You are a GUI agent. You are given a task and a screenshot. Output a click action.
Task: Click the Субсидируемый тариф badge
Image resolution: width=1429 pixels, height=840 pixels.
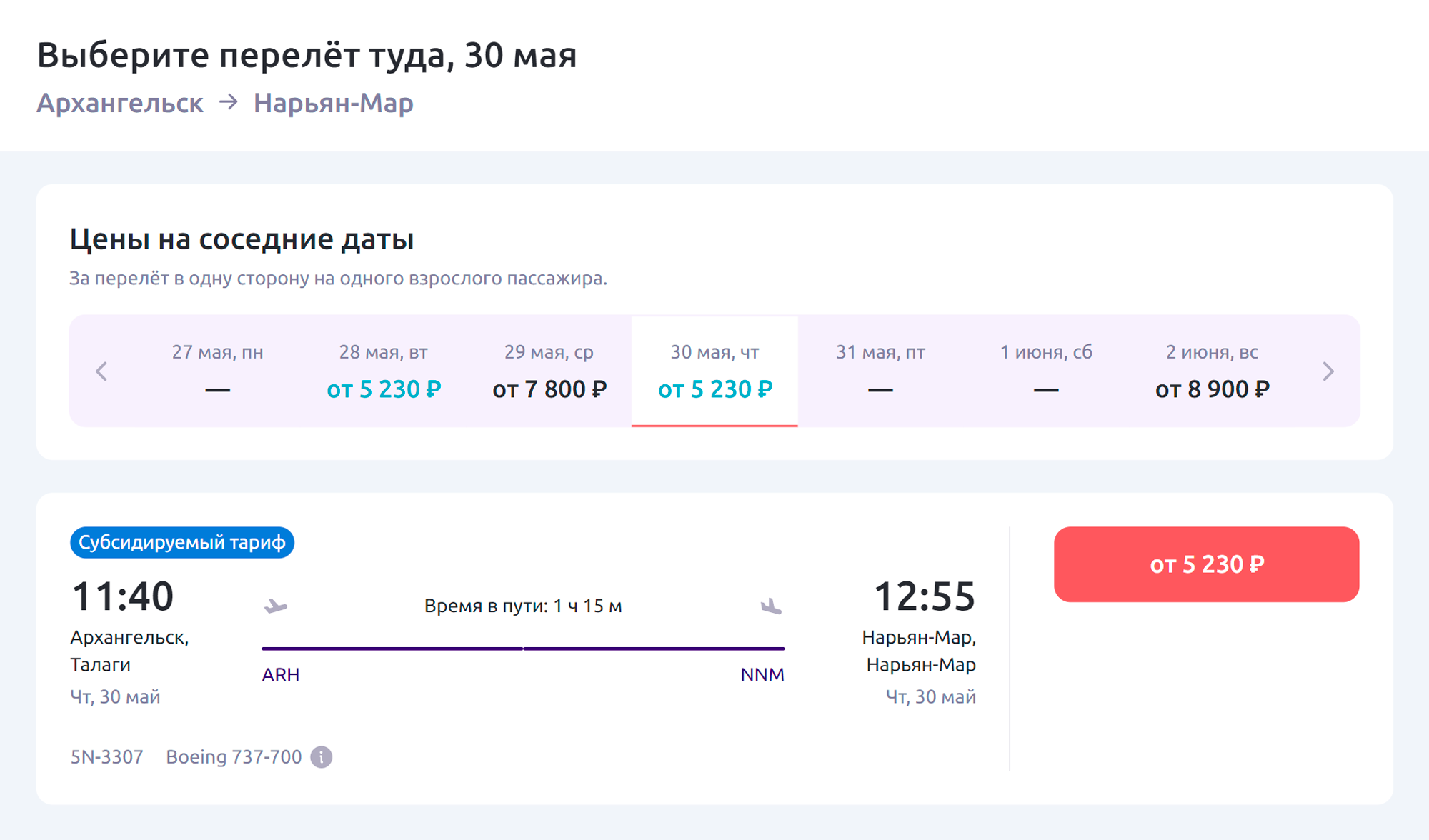pos(182,542)
